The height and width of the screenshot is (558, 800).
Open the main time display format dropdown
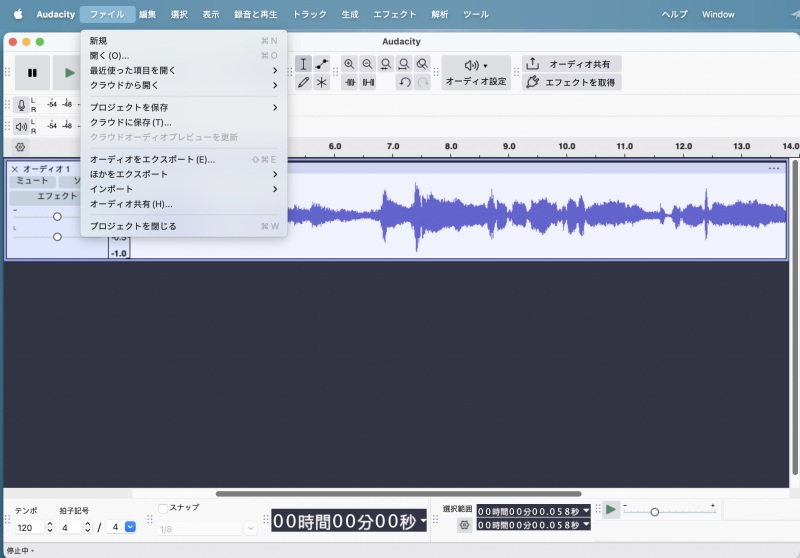(423, 521)
